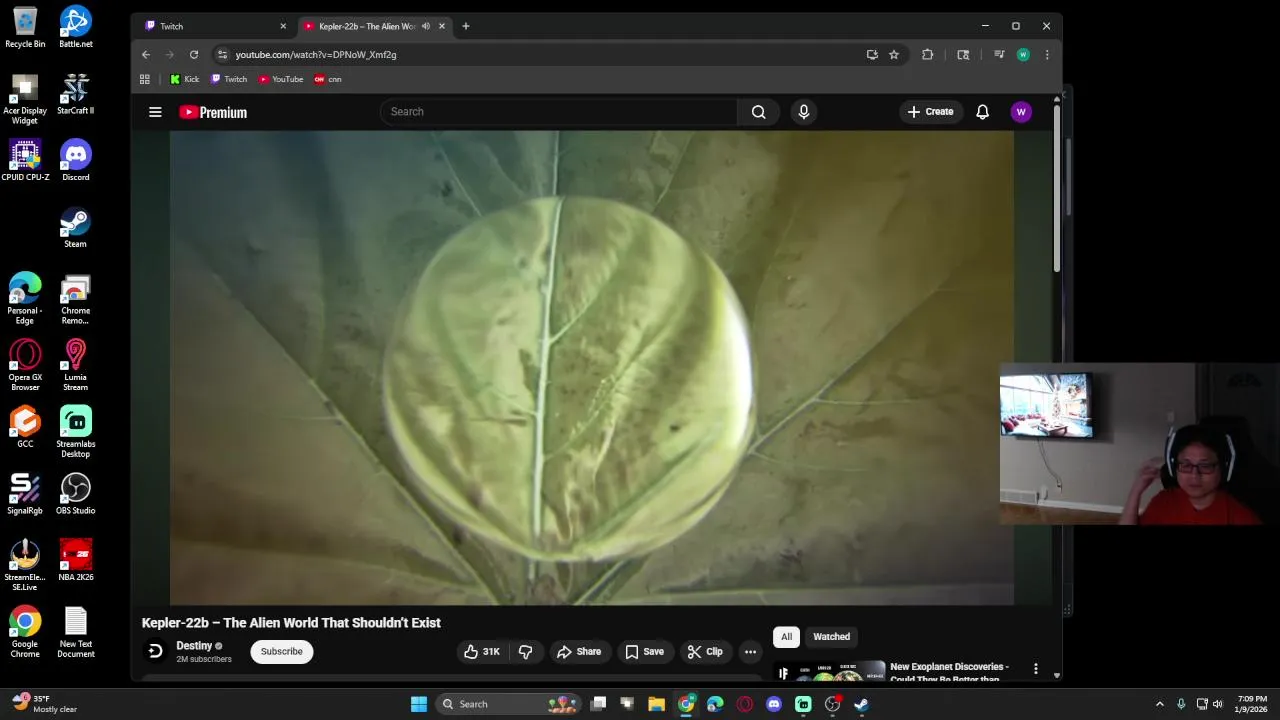This screenshot has height=720, width=1280.
Task: Open the Twitch bookmark
Action: 229,79
